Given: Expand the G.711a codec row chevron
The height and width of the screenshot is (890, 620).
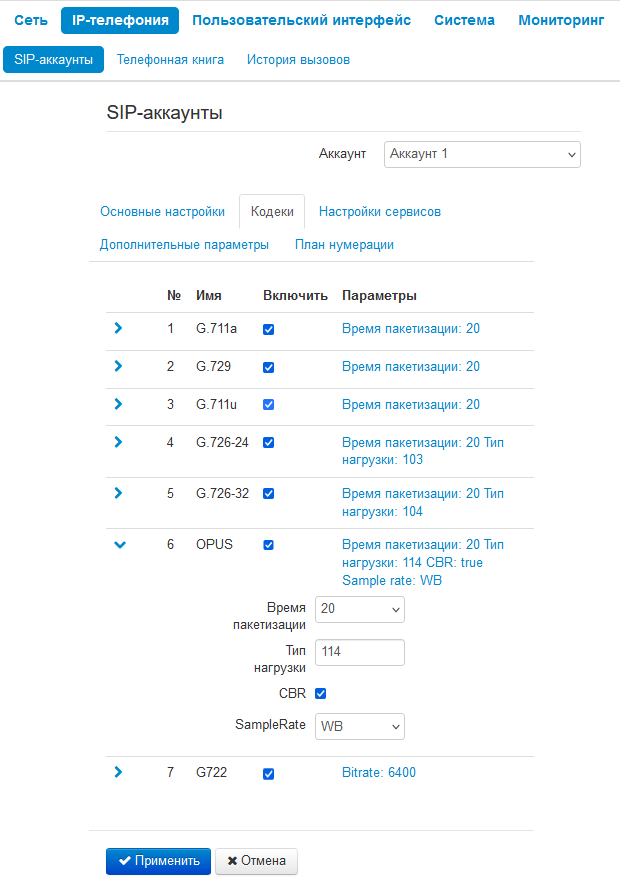Looking at the screenshot, I should click(118, 328).
